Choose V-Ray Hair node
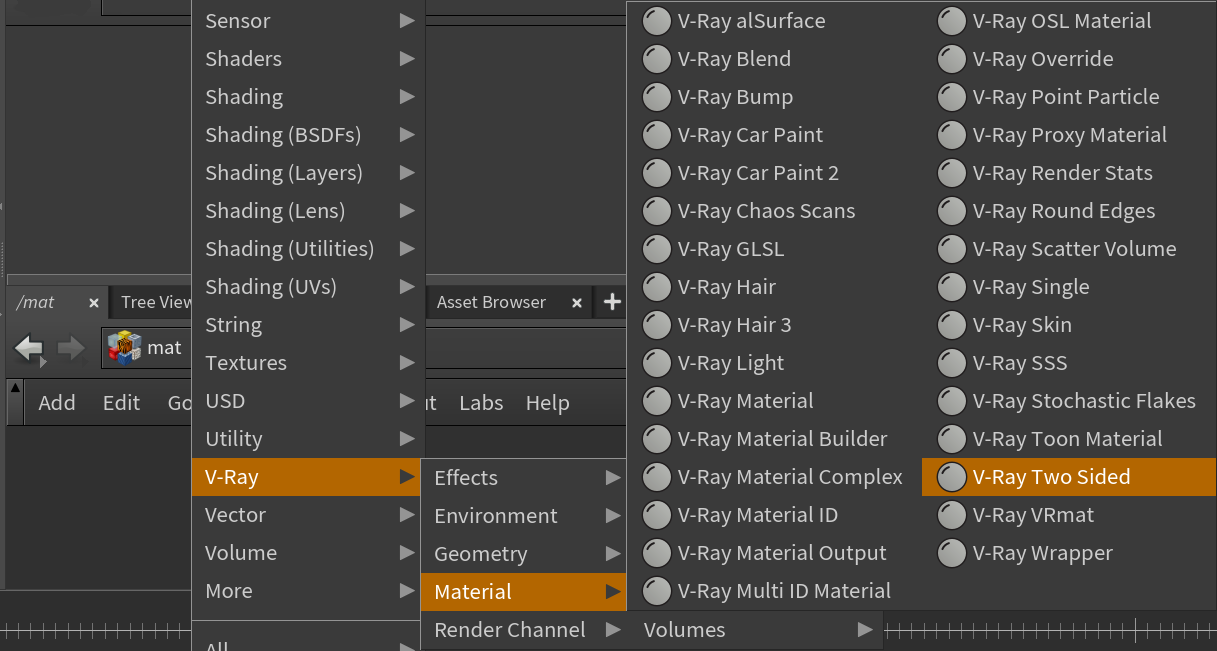Viewport: 1217px width, 651px height. tap(774, 287)
